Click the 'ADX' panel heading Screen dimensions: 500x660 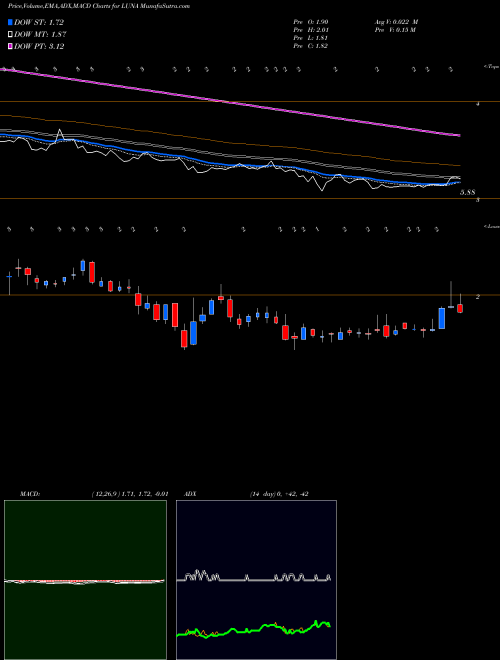click(x=190, y=494)
